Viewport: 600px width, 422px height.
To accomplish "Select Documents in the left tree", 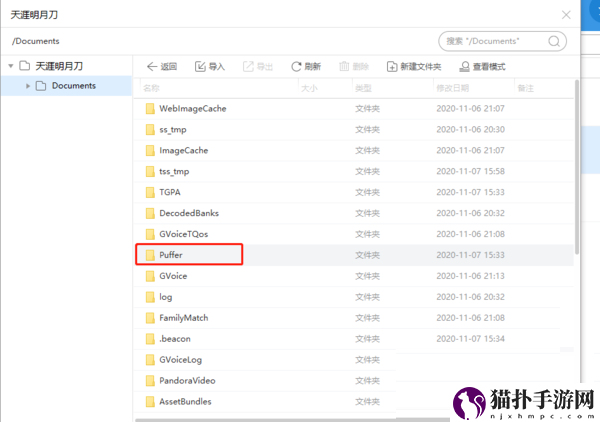I will click(74, 86).
